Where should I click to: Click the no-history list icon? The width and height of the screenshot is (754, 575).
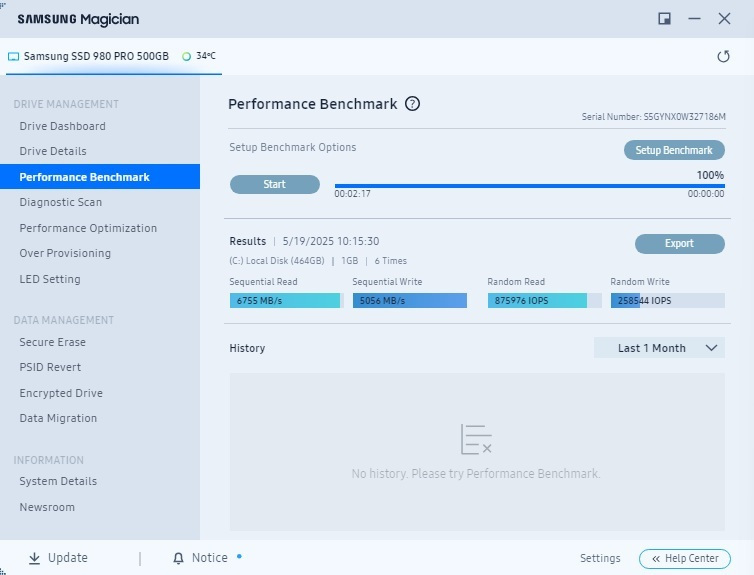476,439
